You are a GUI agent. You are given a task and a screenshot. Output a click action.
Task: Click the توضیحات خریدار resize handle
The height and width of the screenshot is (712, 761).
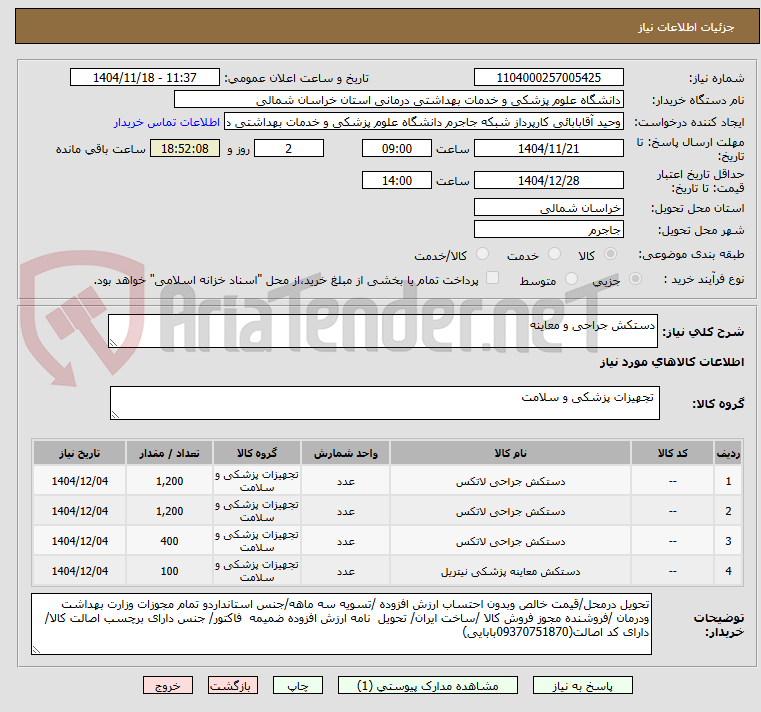(36, 650)
